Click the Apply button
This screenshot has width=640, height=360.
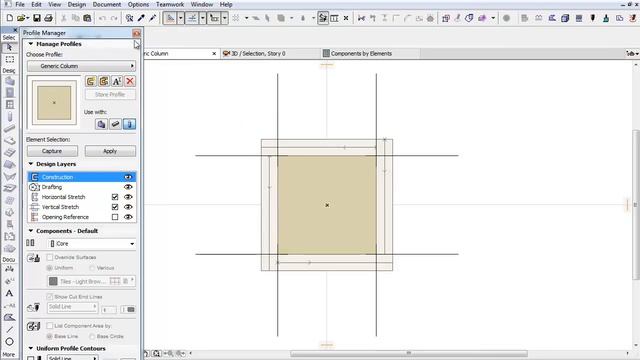pyautogui.click(x=110, y=151)
